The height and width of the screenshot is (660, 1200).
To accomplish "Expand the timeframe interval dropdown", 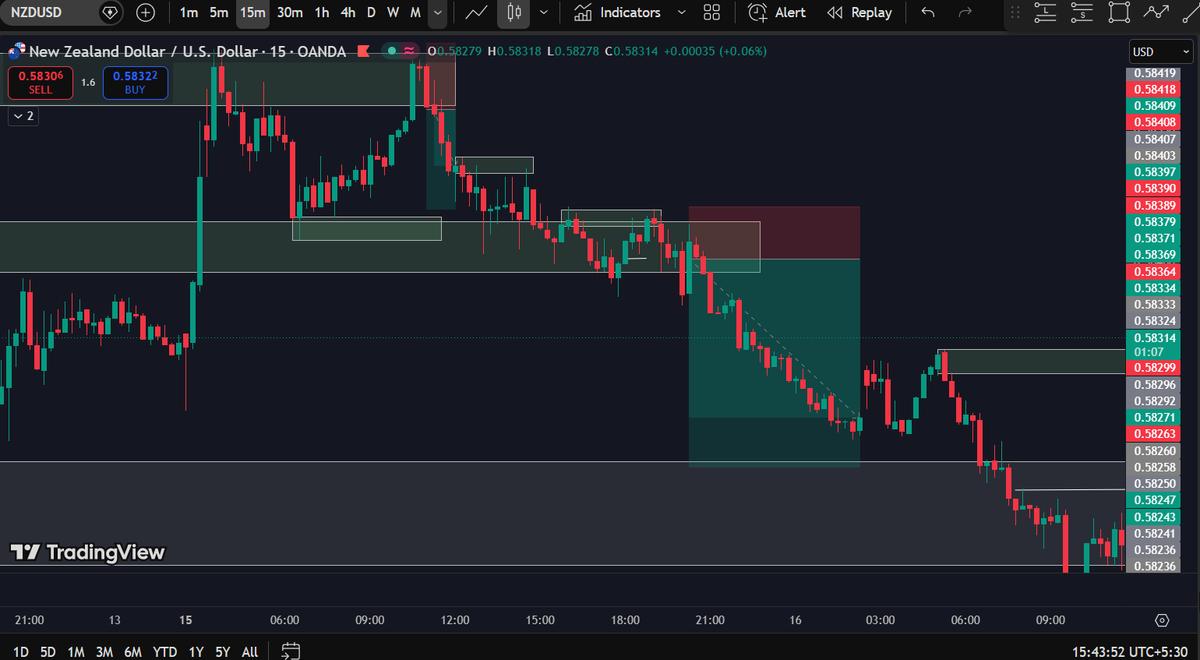I will [438, 13].
